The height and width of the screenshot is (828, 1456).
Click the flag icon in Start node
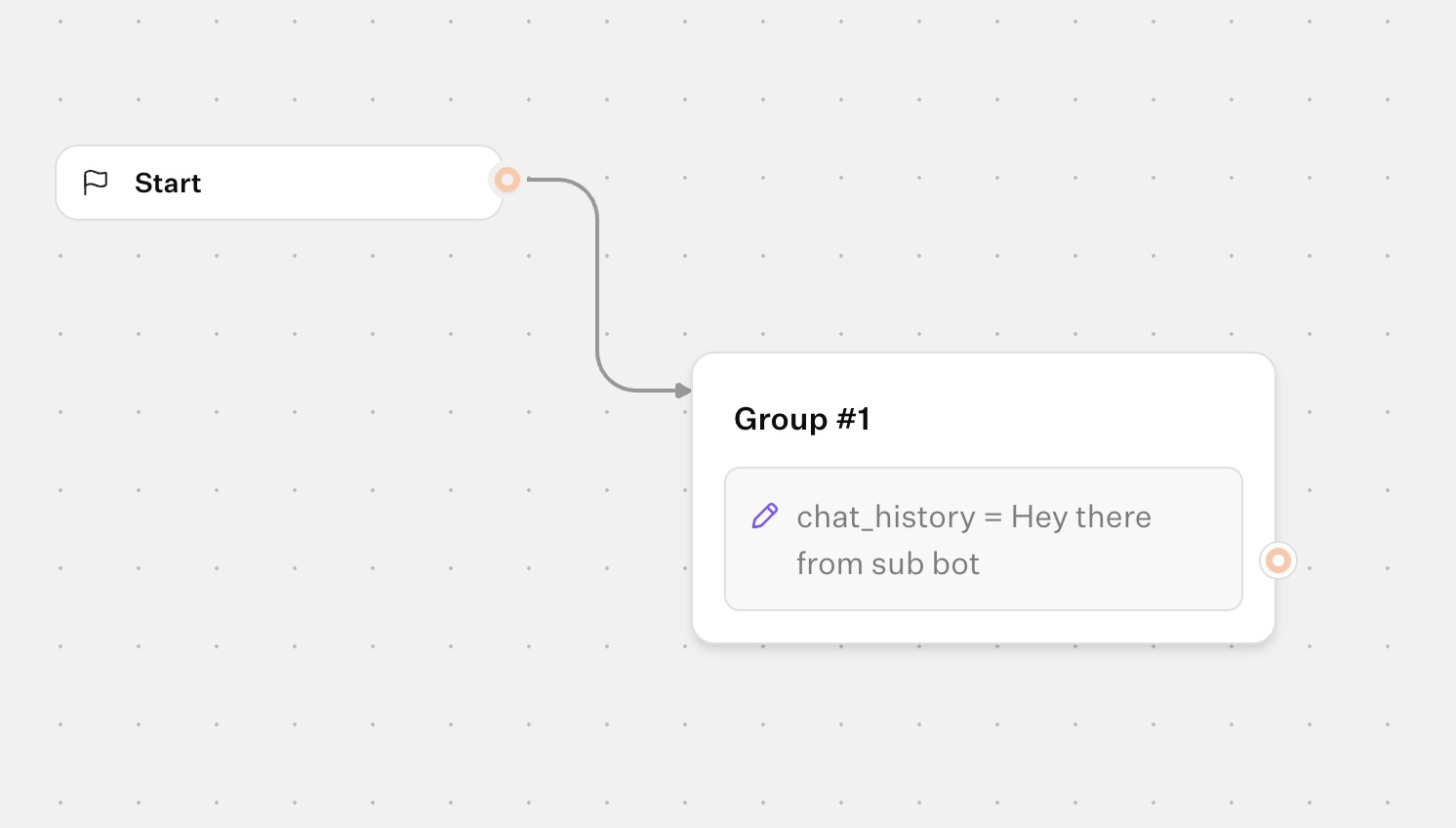point(96,183)
